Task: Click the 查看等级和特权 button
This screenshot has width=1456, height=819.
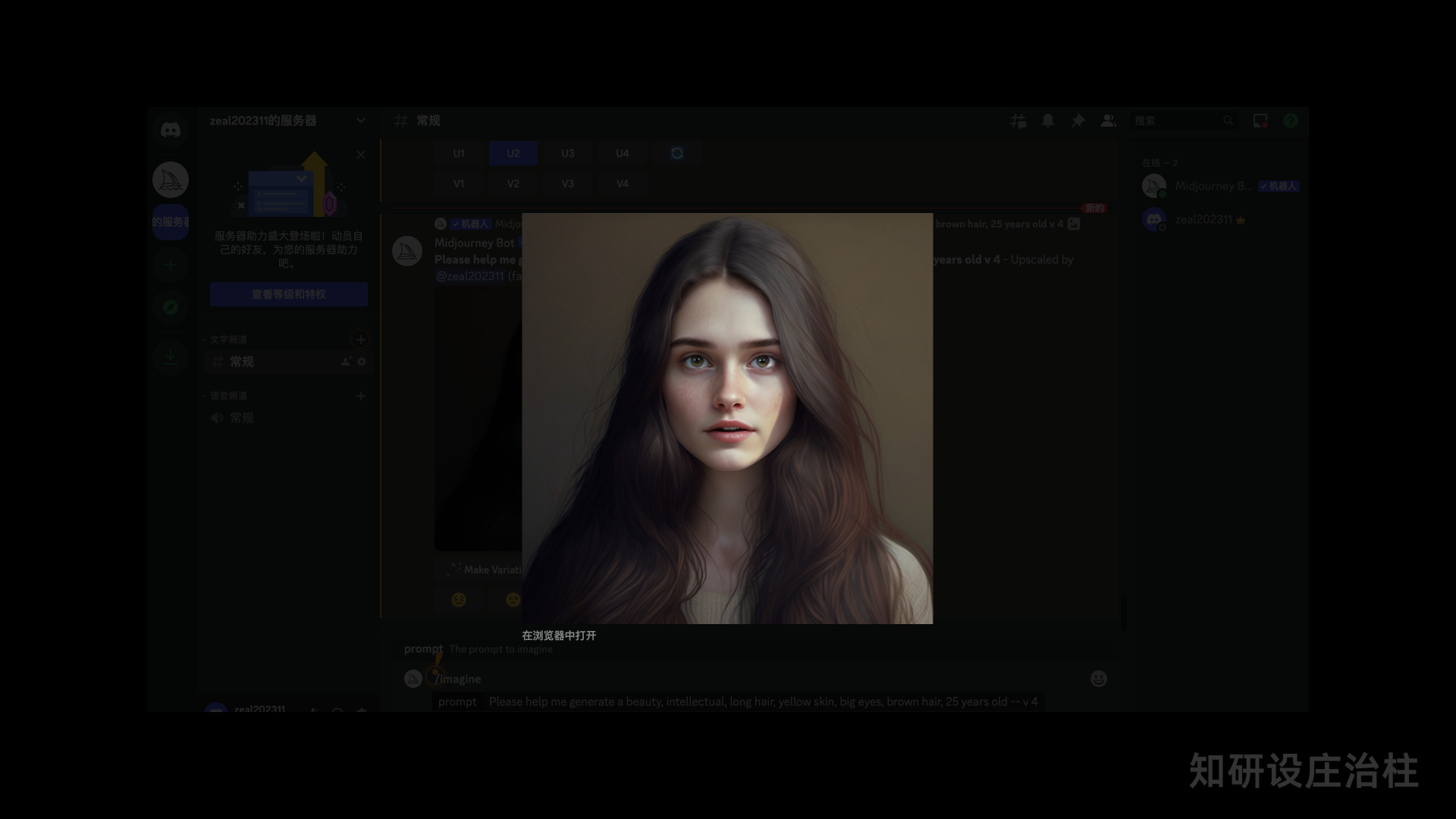Action: [x=288, y=294]
